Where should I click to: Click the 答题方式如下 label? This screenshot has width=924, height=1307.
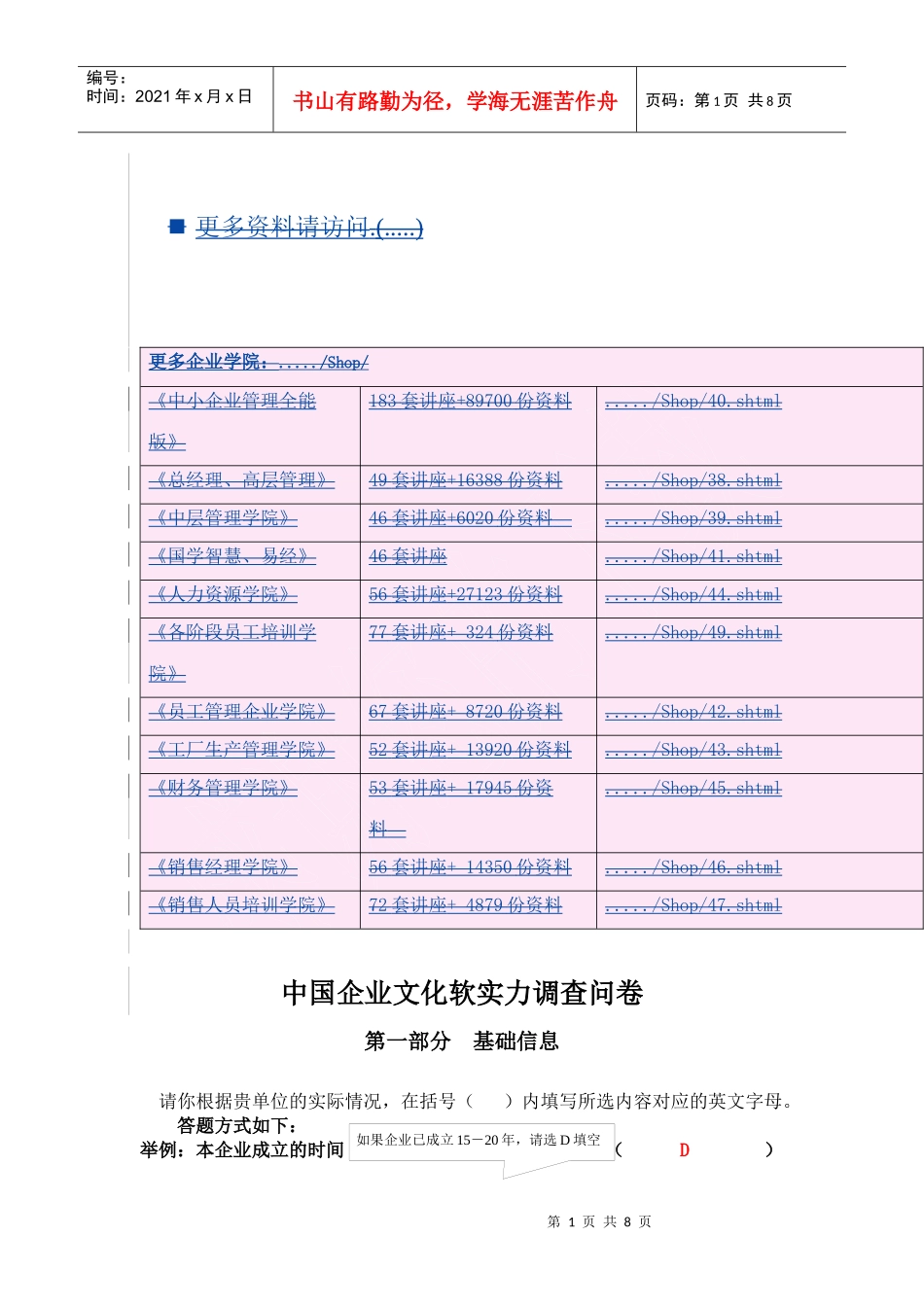(237, 1125)
